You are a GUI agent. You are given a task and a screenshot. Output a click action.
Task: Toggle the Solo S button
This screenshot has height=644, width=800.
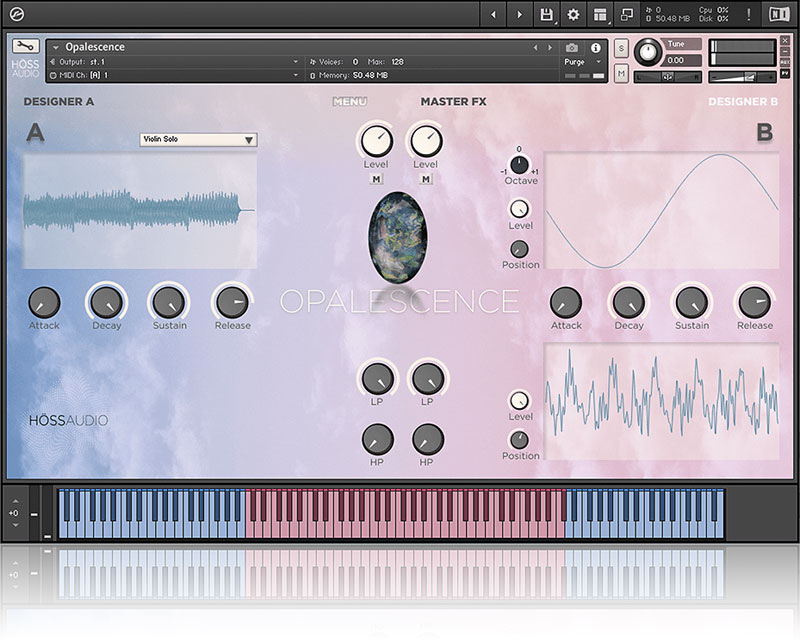[x=621, y=49]
